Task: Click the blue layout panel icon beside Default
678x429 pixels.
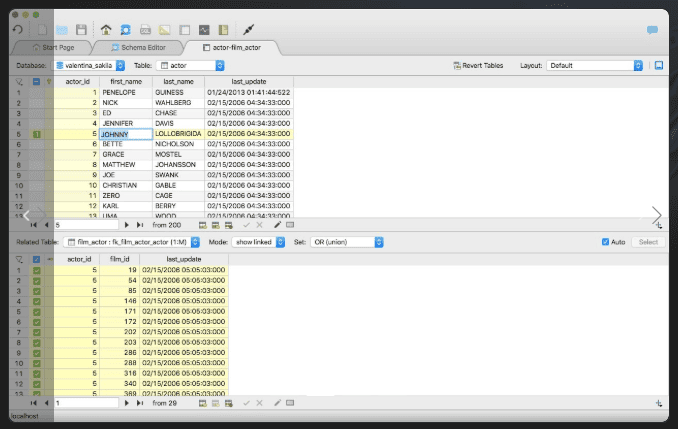Action: (659, 65)
